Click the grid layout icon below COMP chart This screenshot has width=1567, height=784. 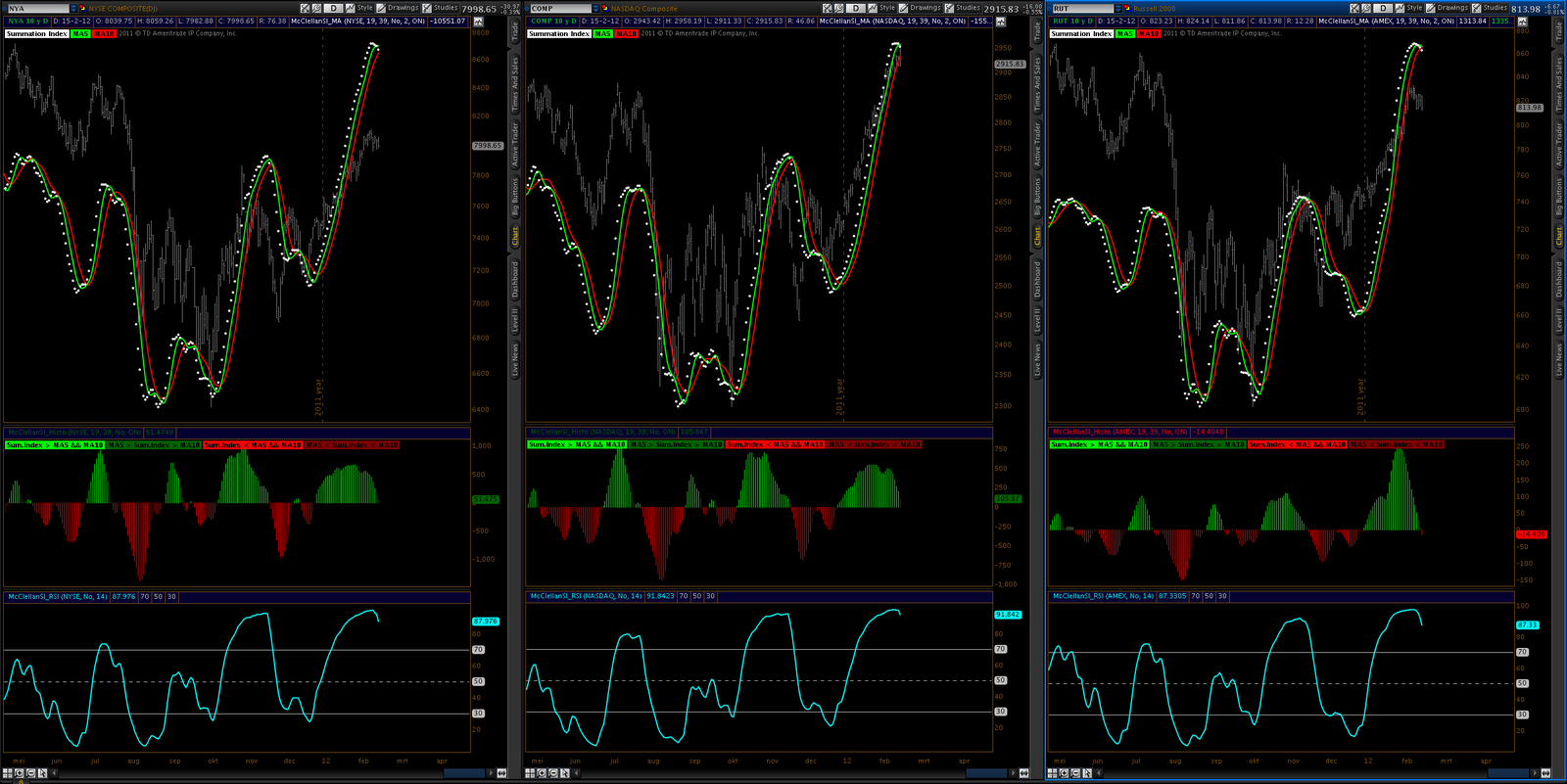coord(530,773)
